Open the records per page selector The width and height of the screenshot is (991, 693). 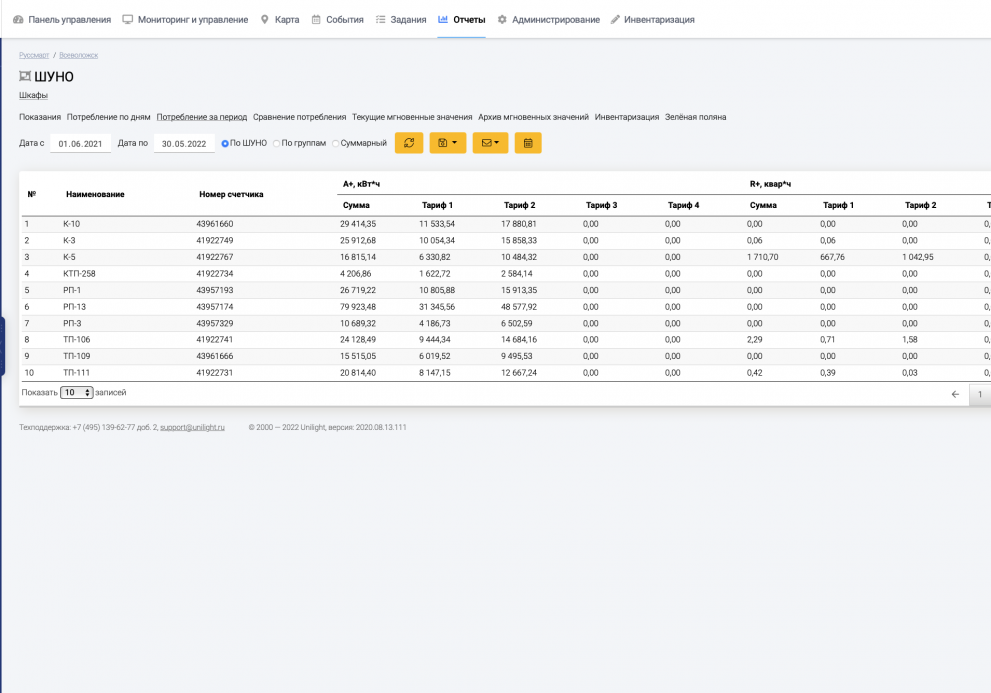[76, 393]
